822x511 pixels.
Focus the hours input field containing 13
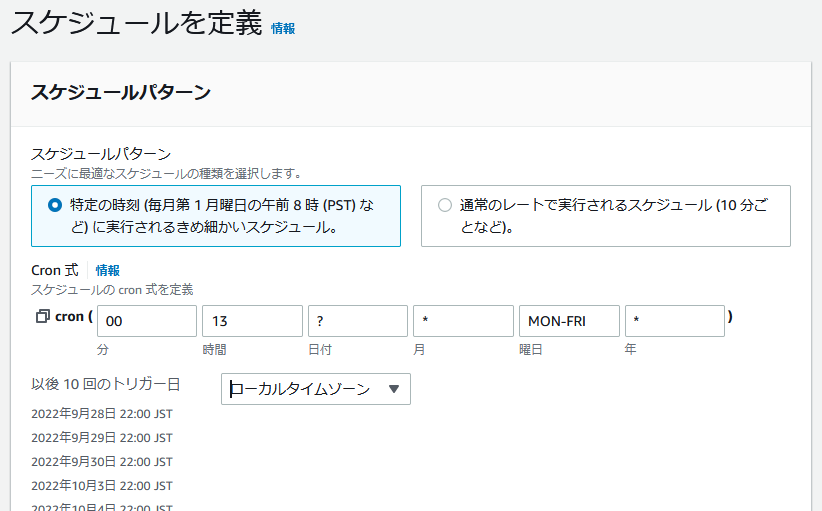tap(252, 321)
